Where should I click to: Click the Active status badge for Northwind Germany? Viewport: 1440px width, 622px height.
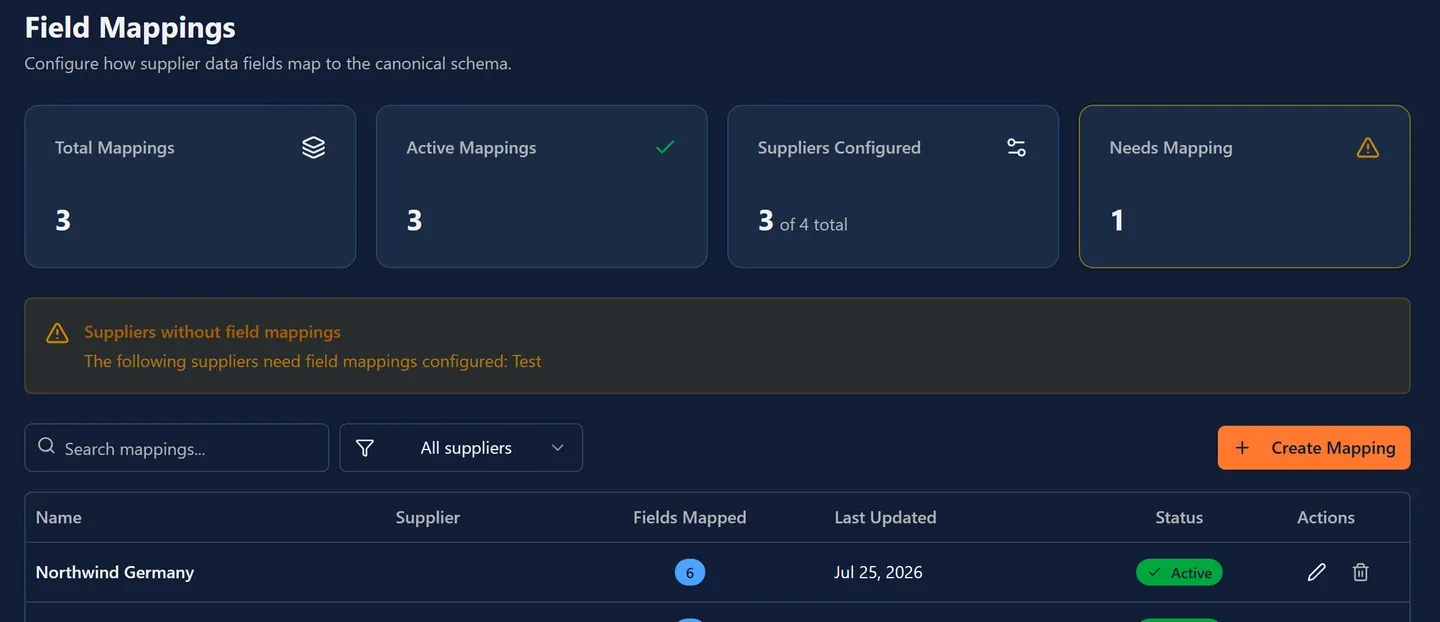(1179, 573)
